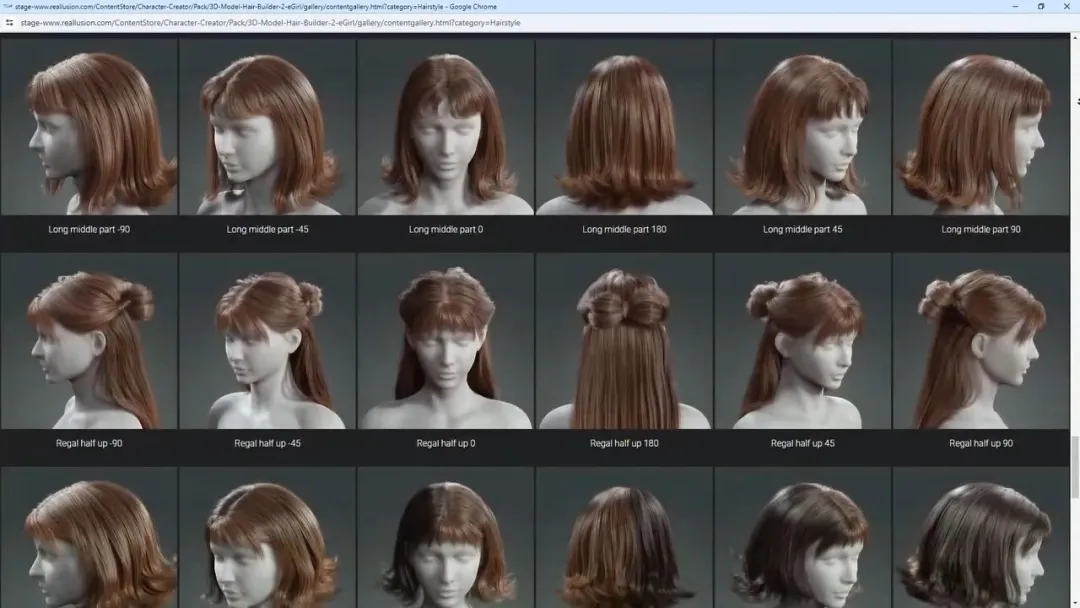Image resolution: width=1080 pixels, height=608 pixels.
Task: Open the Regal half up -90 thumbnail
Action: click(x=89, y=341)
